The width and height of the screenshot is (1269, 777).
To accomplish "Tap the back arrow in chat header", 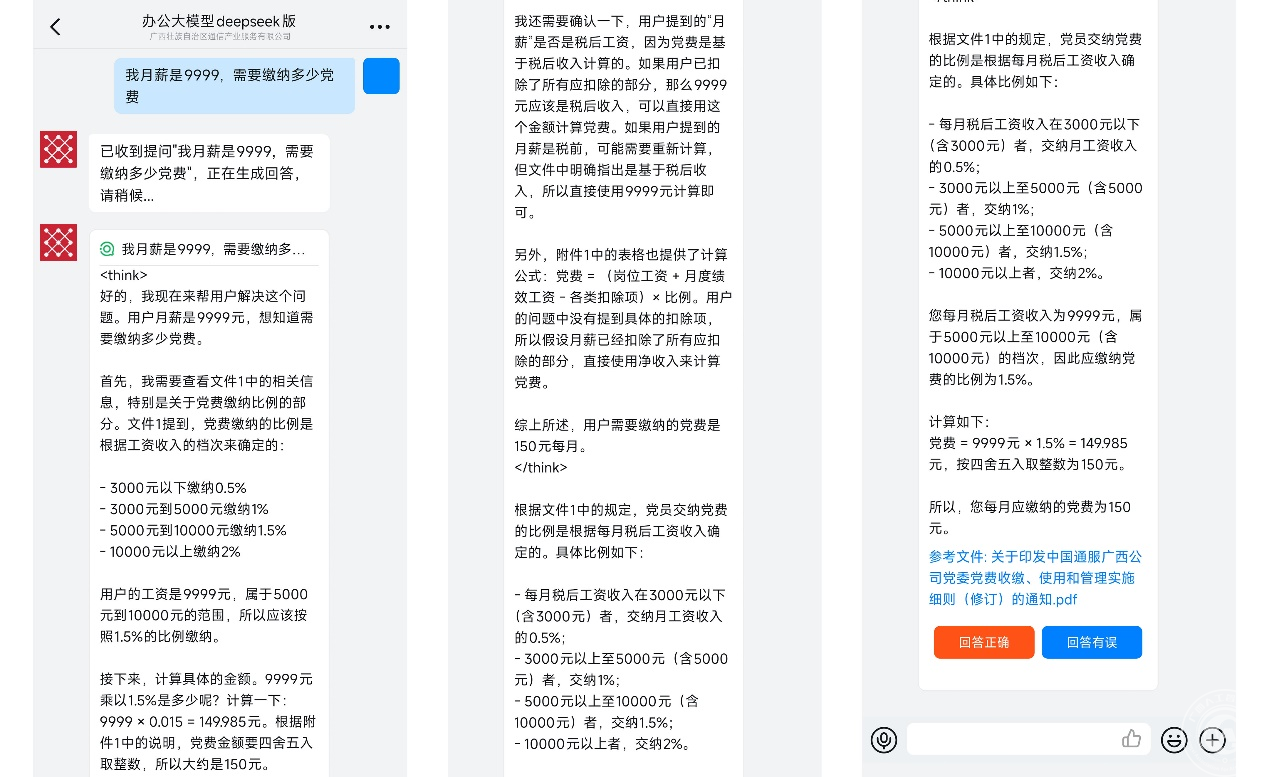I will 55,27.
